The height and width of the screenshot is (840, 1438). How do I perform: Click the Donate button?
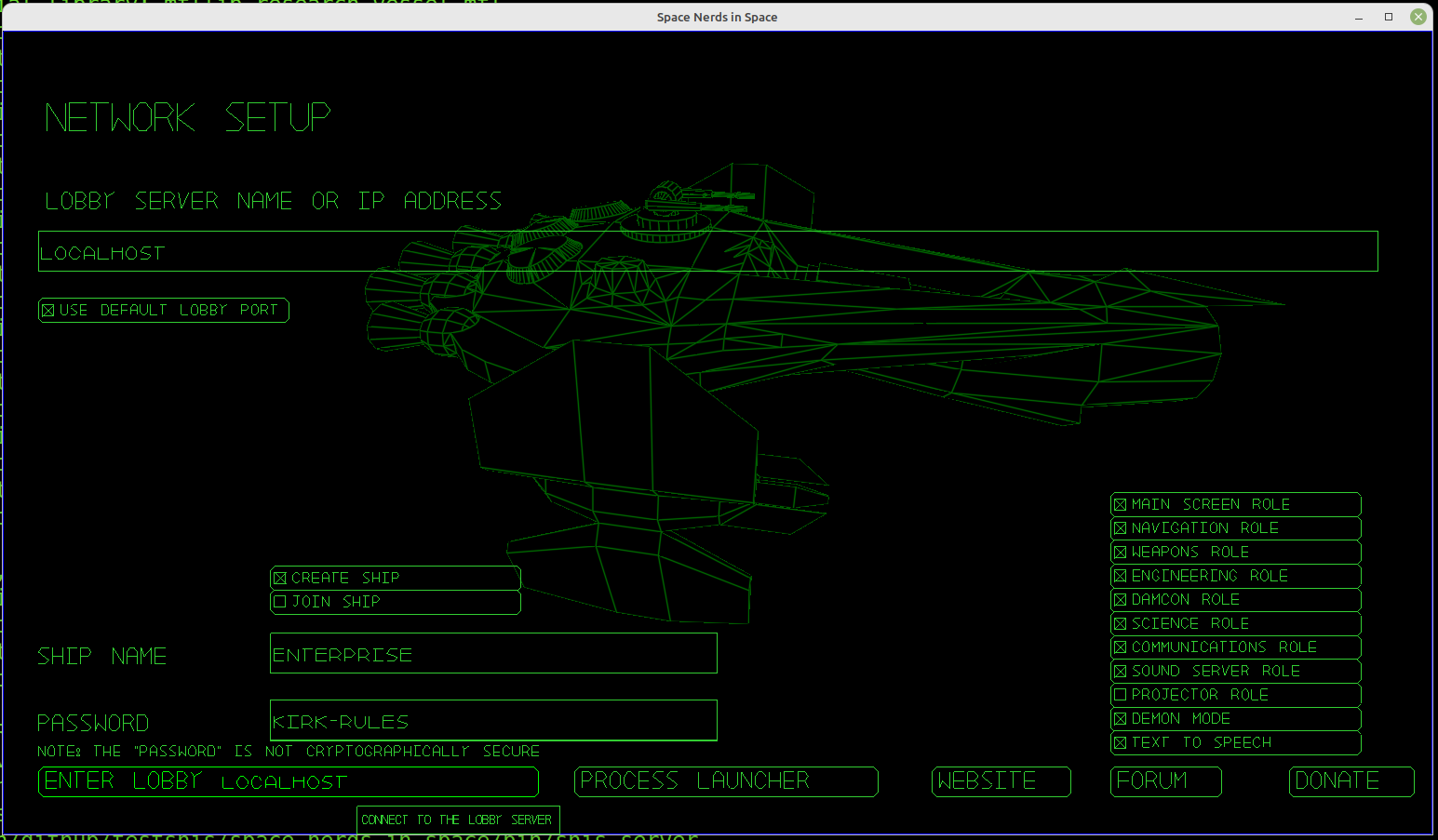[x=1351, y=781]
